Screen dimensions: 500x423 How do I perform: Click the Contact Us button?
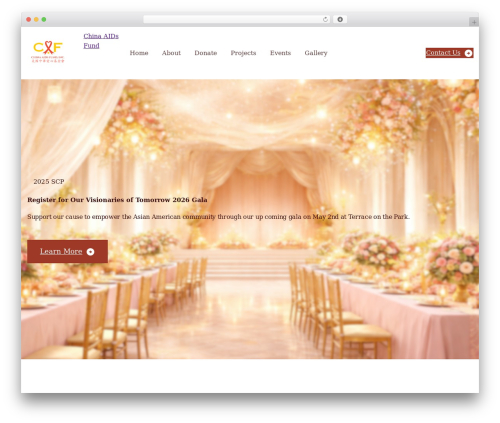click(449, 53)
